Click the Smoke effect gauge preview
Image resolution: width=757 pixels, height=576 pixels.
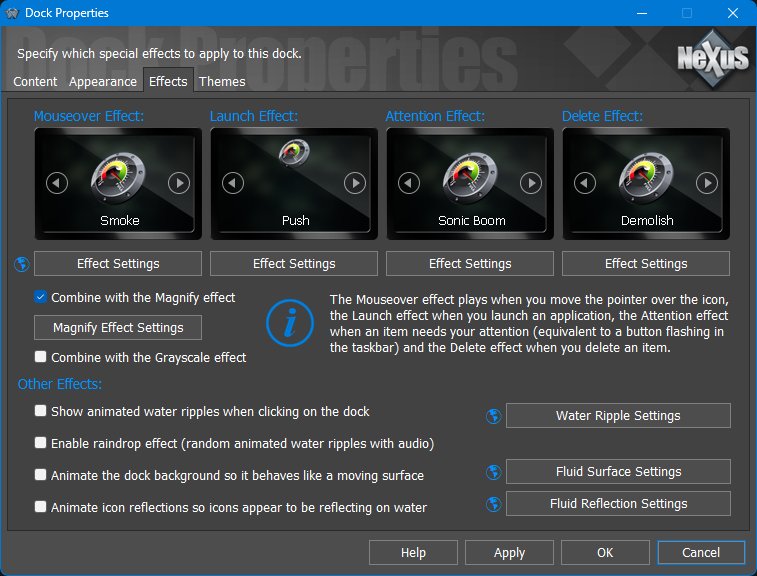pos(118,178)
